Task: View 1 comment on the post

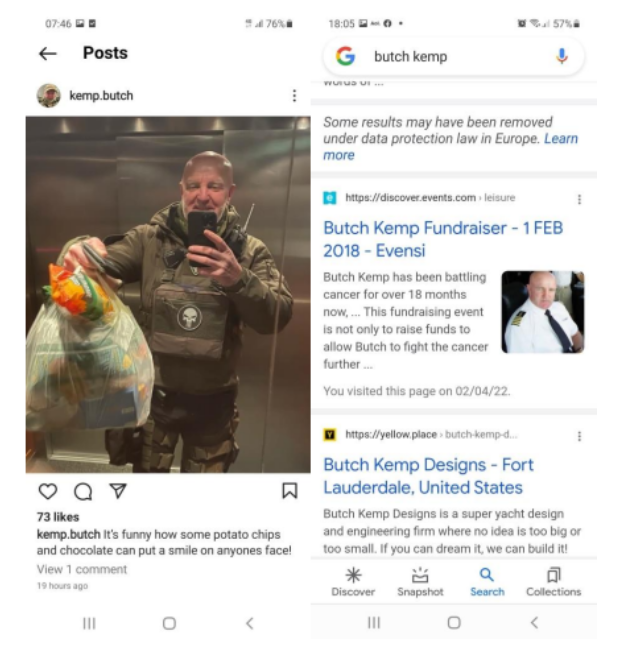Action: 82,570
